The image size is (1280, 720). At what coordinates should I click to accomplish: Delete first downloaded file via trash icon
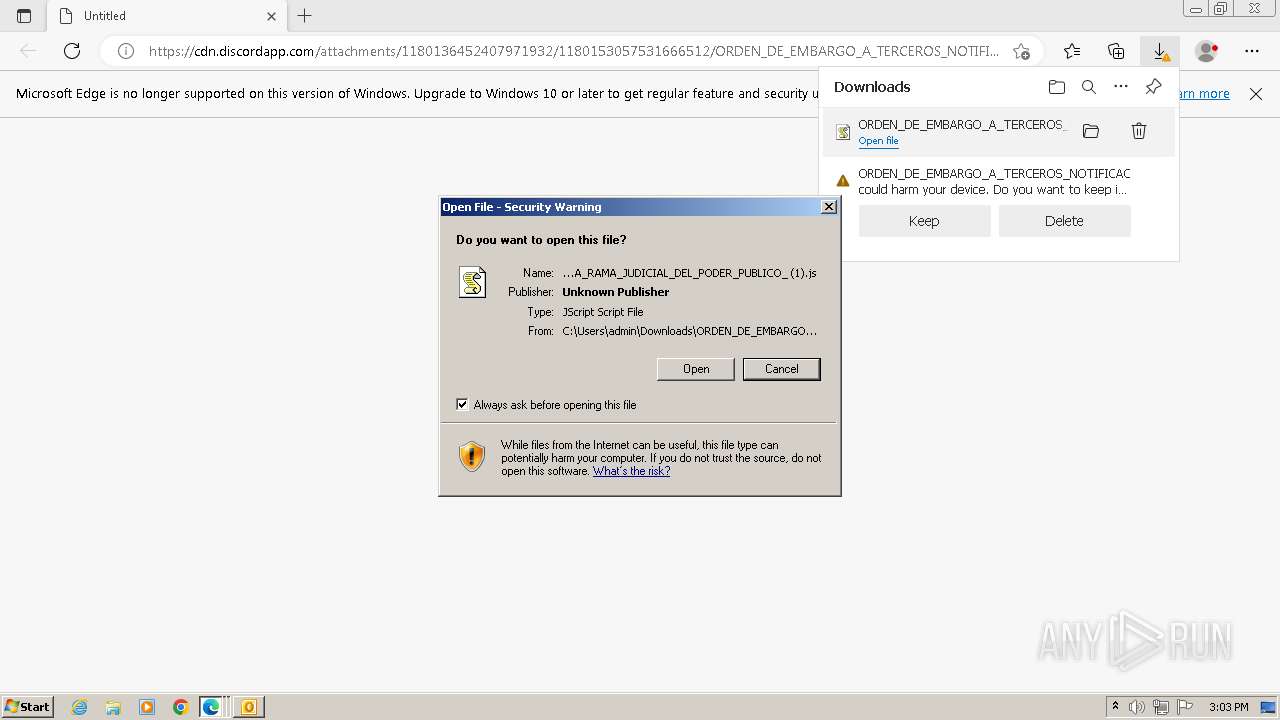coord(1138,131)
